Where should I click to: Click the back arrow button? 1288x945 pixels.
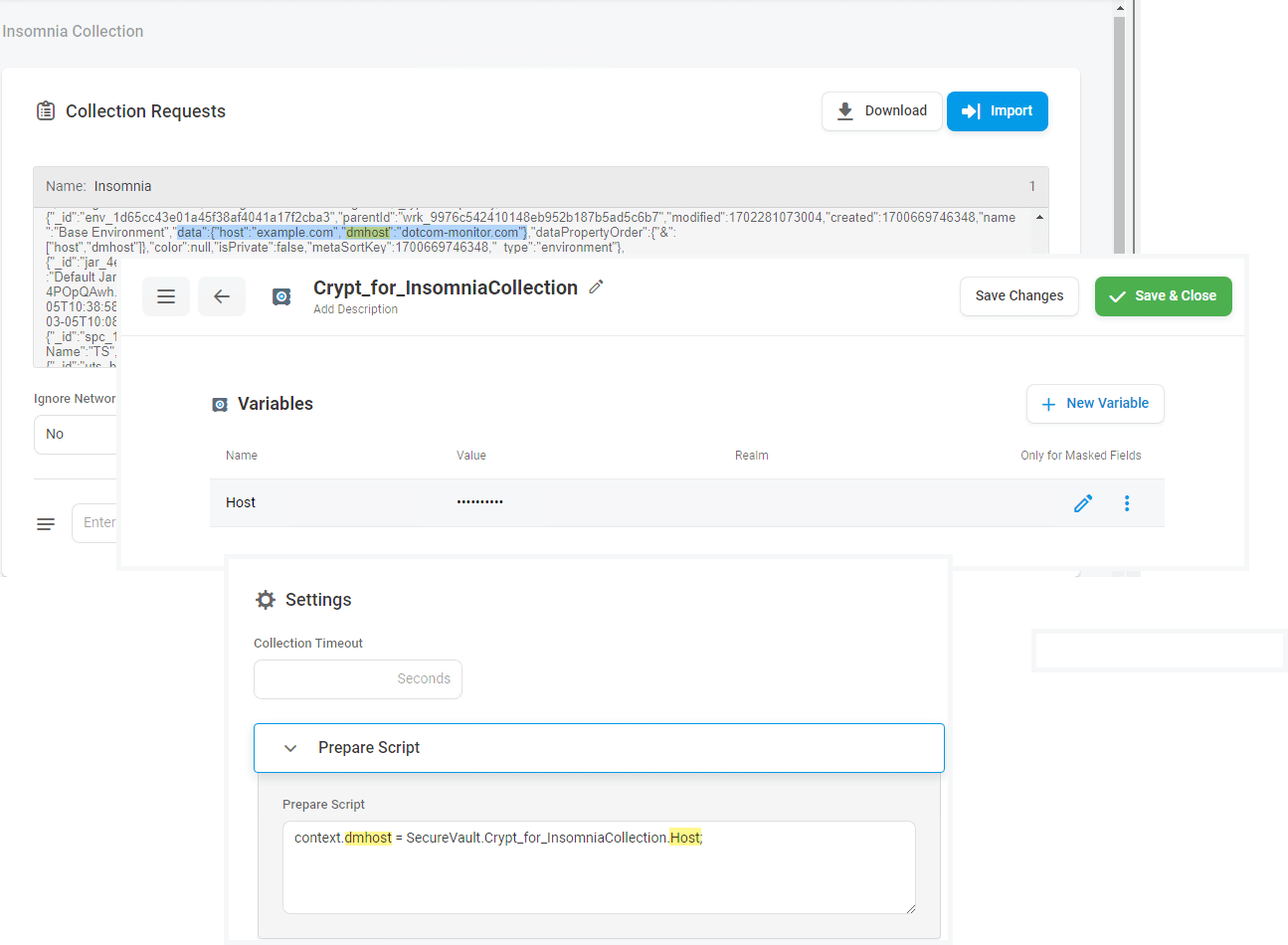click(222, 296)
